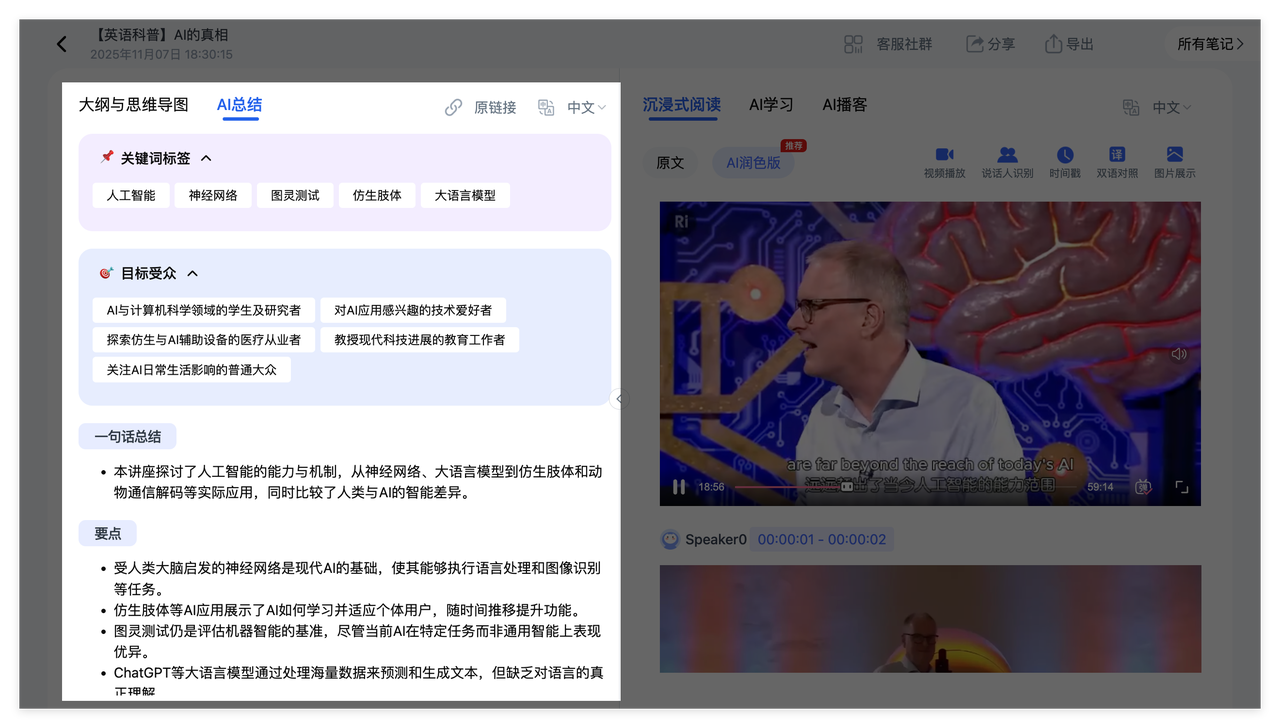Image resolution: width=1280 pixels, height=728 pixels.
Task: Switch to the 大纲与思维导图 tab
Action: (x=133, y=105)
